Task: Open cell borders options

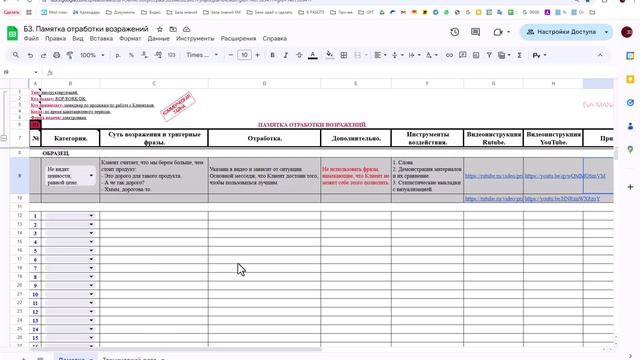Action: tap(344, 55)
